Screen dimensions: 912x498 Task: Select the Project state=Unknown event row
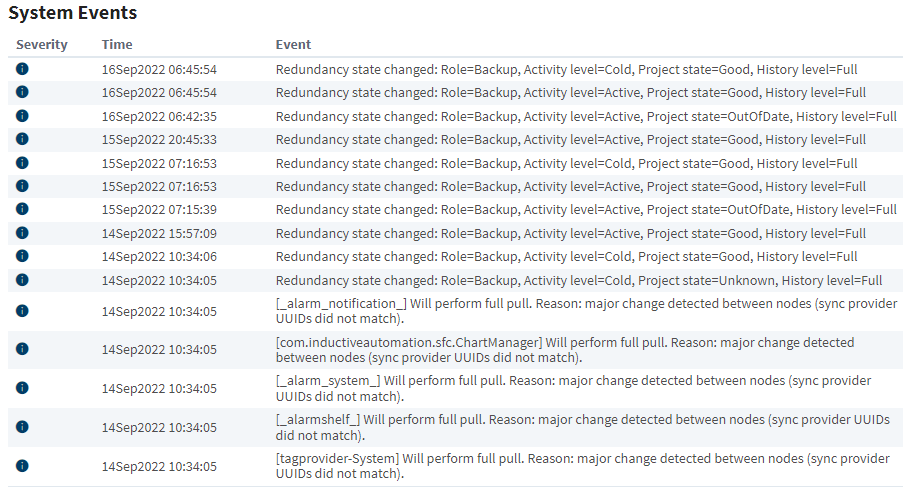tap(455, 280)
